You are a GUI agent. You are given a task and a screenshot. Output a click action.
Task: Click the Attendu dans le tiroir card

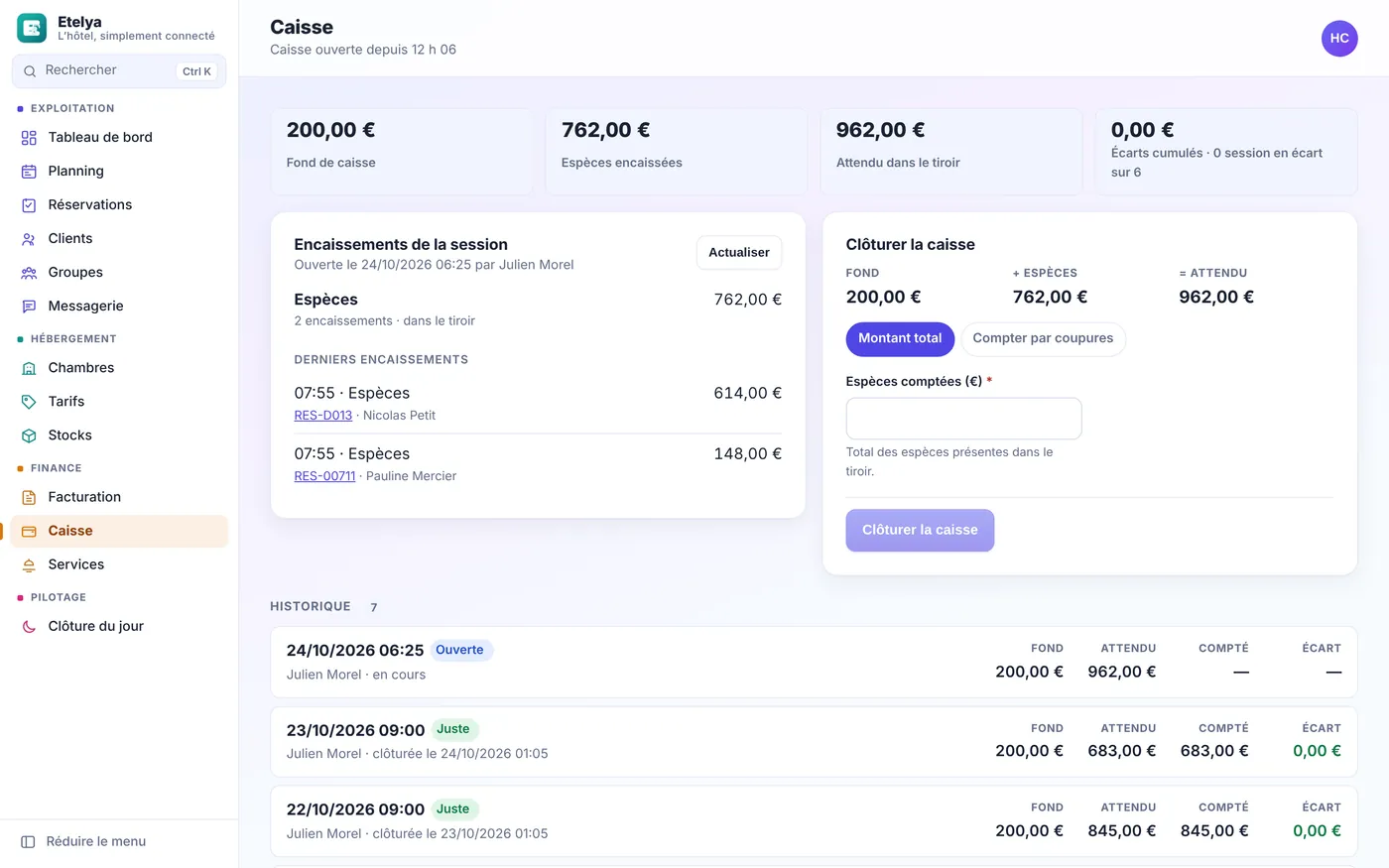[950, 152]
